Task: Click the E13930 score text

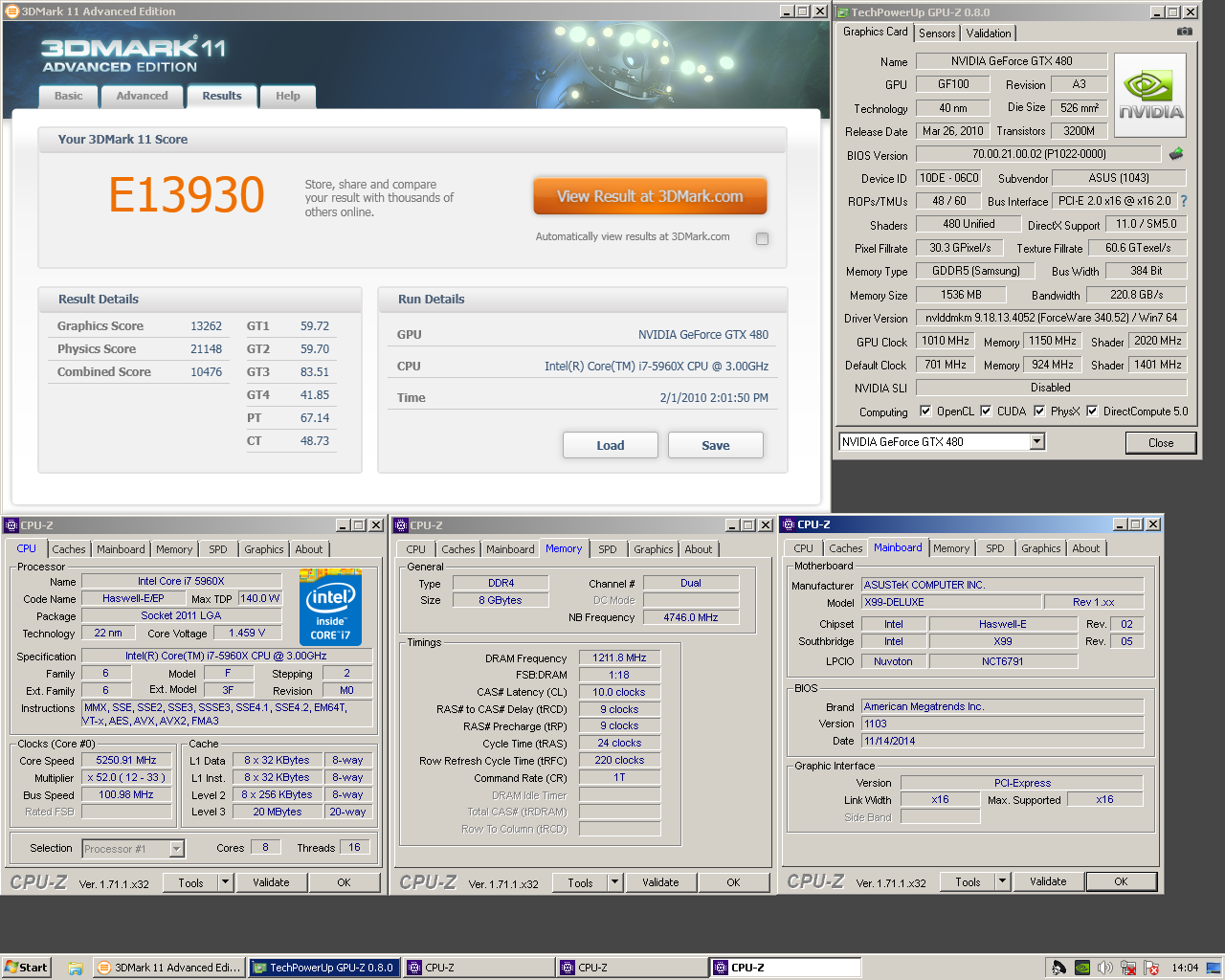Action: 187,195
